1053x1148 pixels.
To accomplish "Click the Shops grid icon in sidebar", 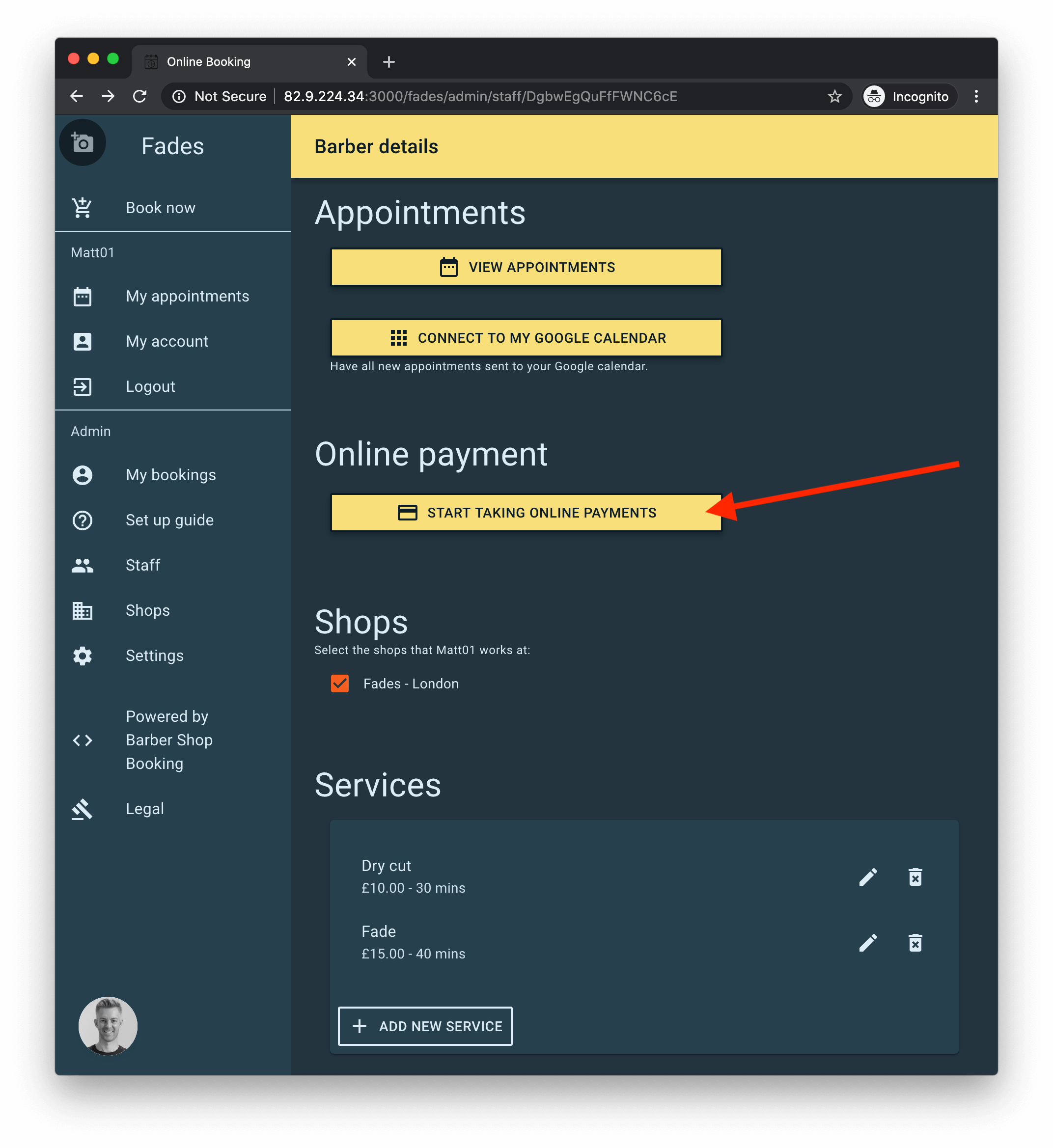I will (x=84, y=610).
